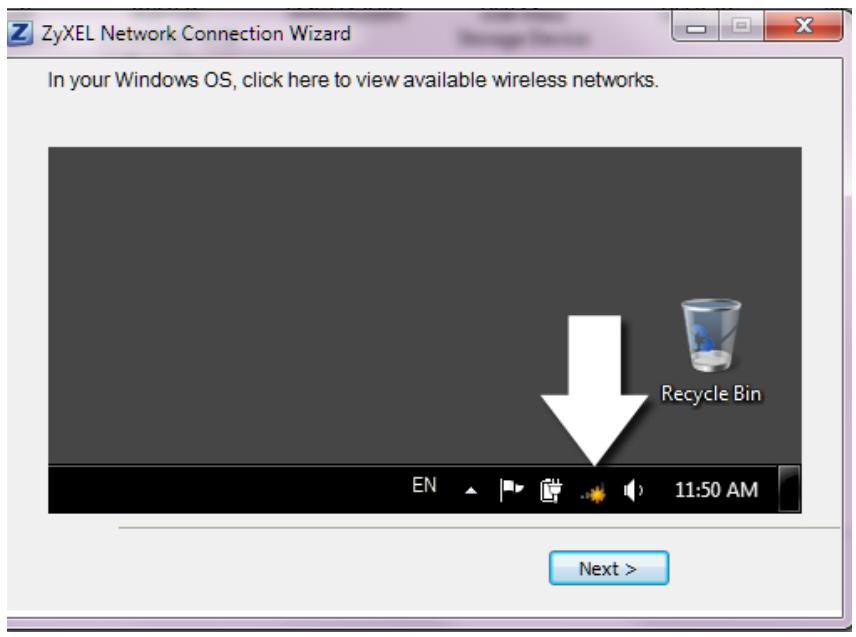
Task: Click the 11:50 AM clock
Action: pyautogui.click(x=716, y=490)
